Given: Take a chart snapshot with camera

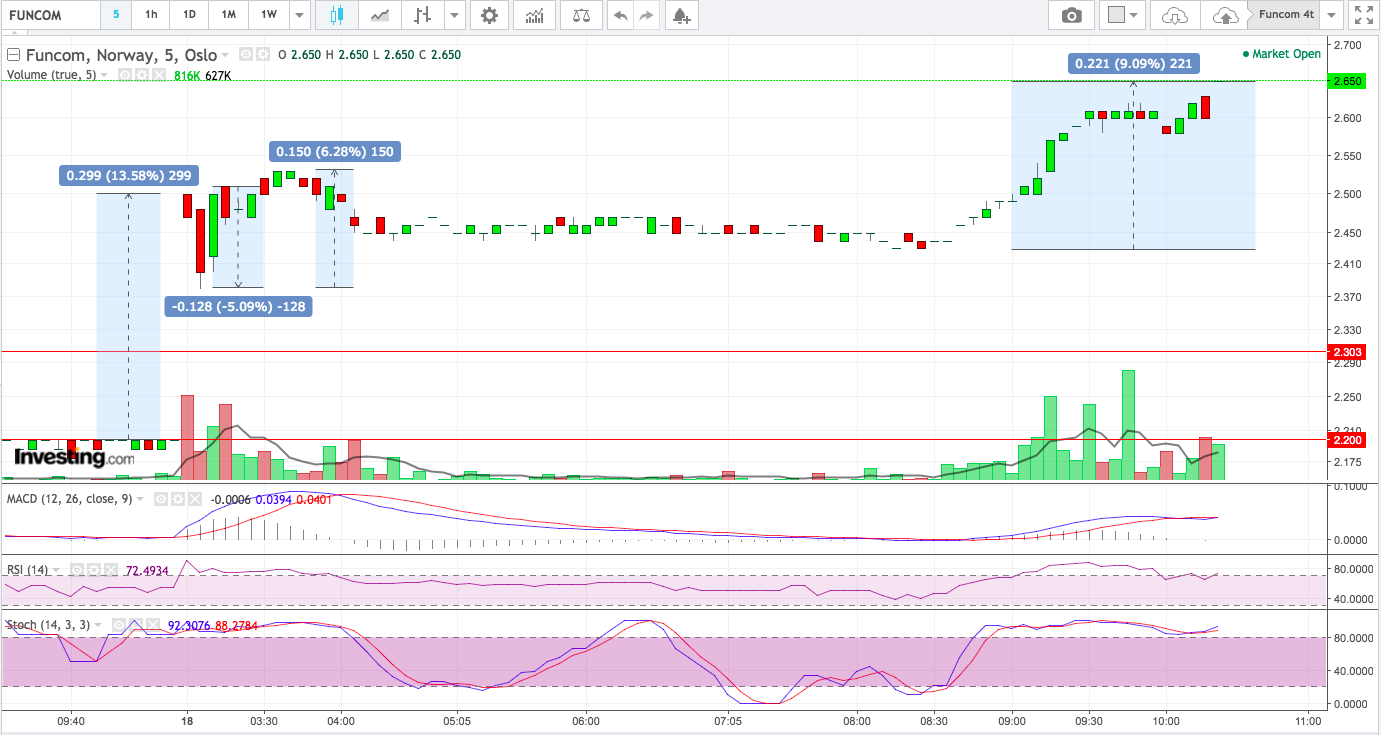Looking at the screenshot, I should tap(1072, 15).
